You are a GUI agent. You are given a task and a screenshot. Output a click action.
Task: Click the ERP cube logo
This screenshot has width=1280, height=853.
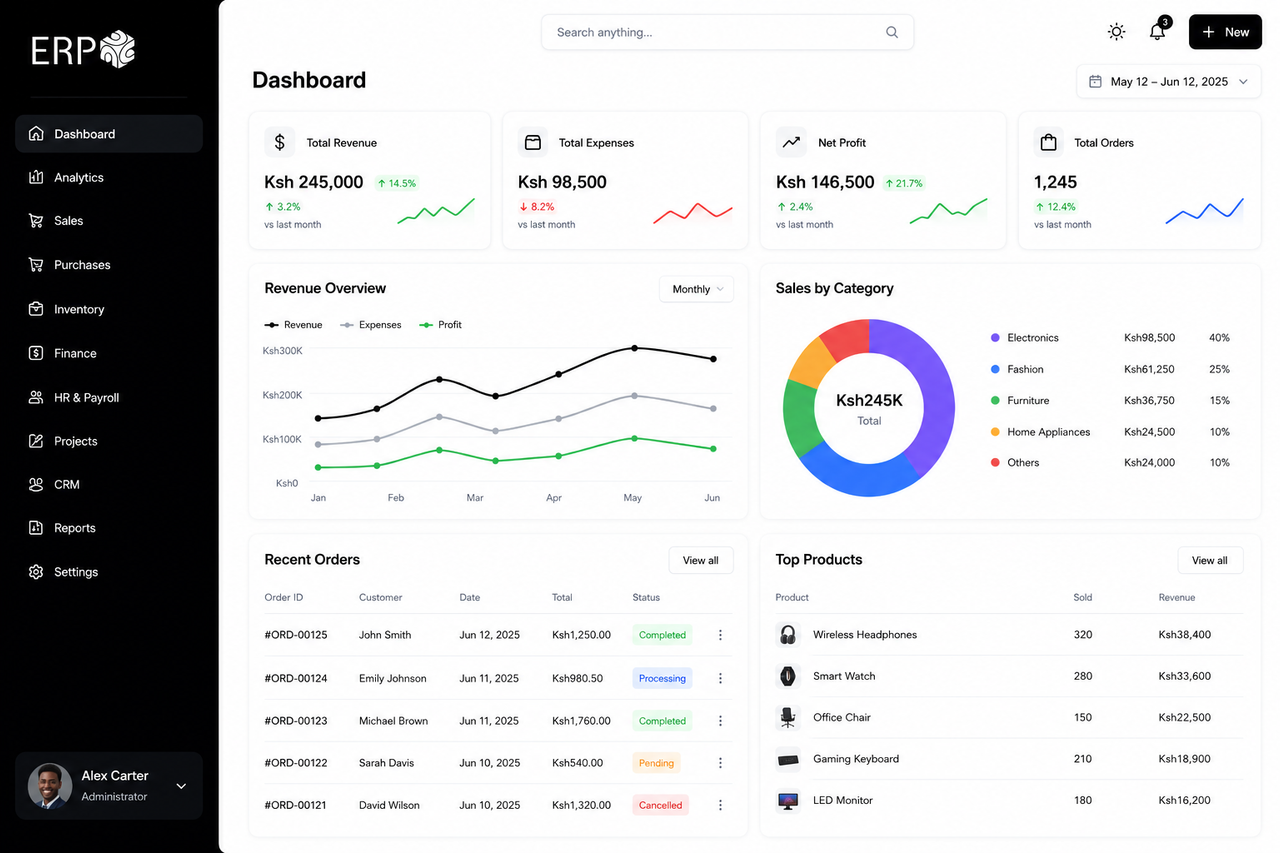click(116, 50)
